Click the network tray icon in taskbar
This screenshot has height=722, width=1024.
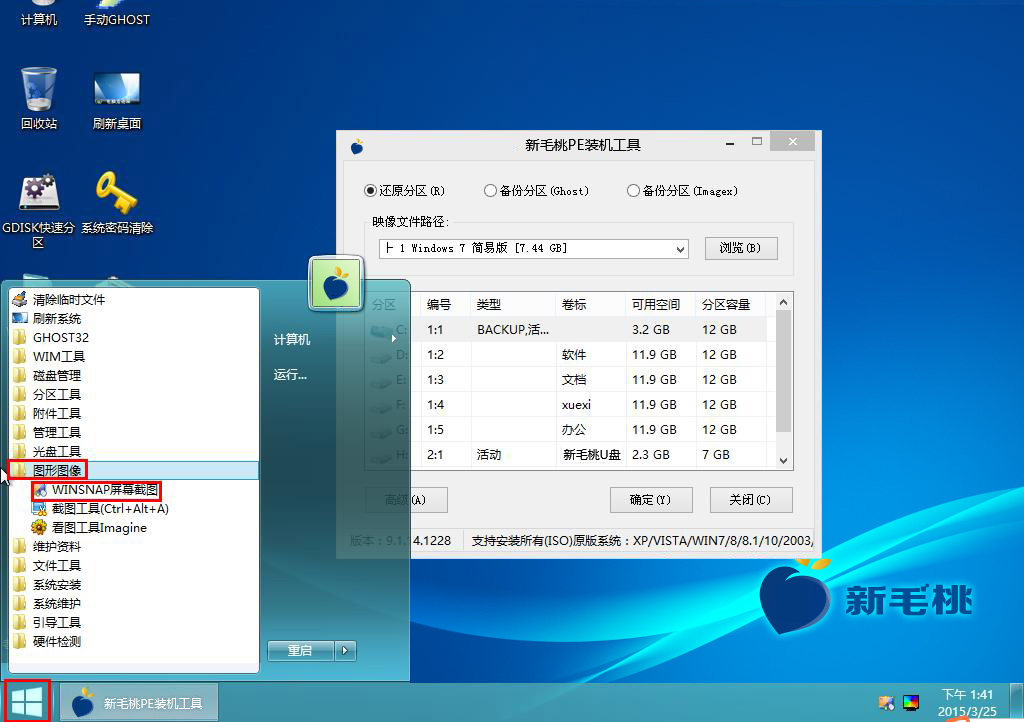886,702
